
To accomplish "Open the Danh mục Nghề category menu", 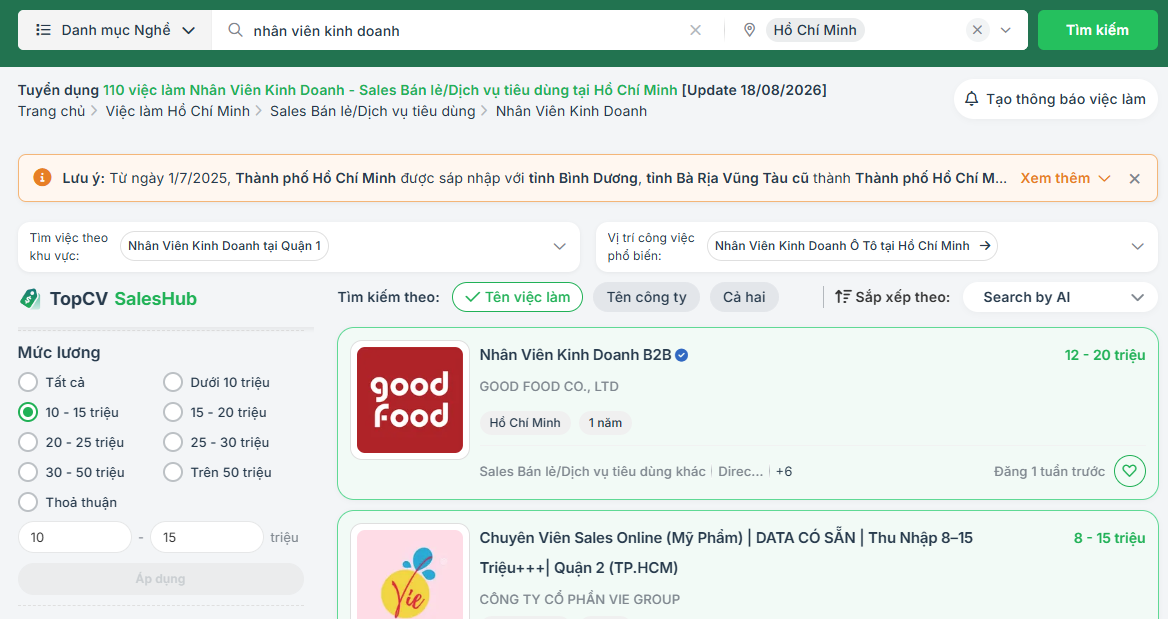I will coord(115,31).
